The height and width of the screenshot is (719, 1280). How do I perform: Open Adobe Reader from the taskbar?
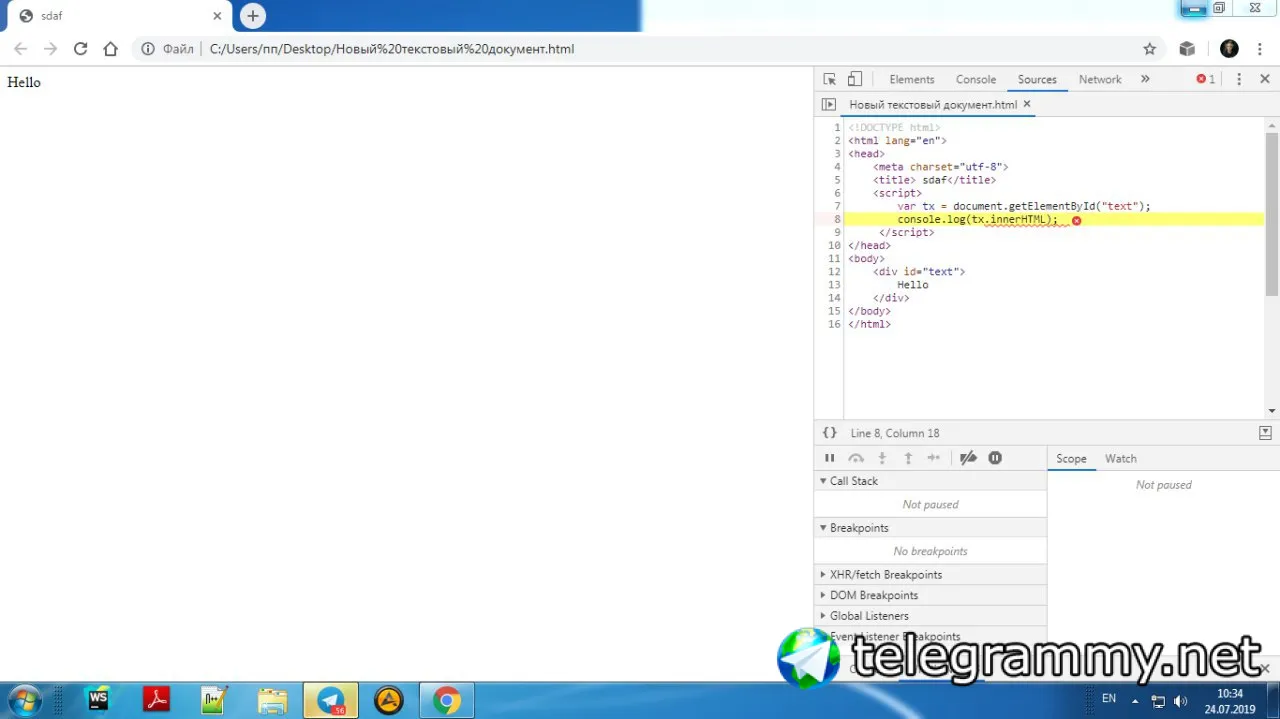pos(156,700)
